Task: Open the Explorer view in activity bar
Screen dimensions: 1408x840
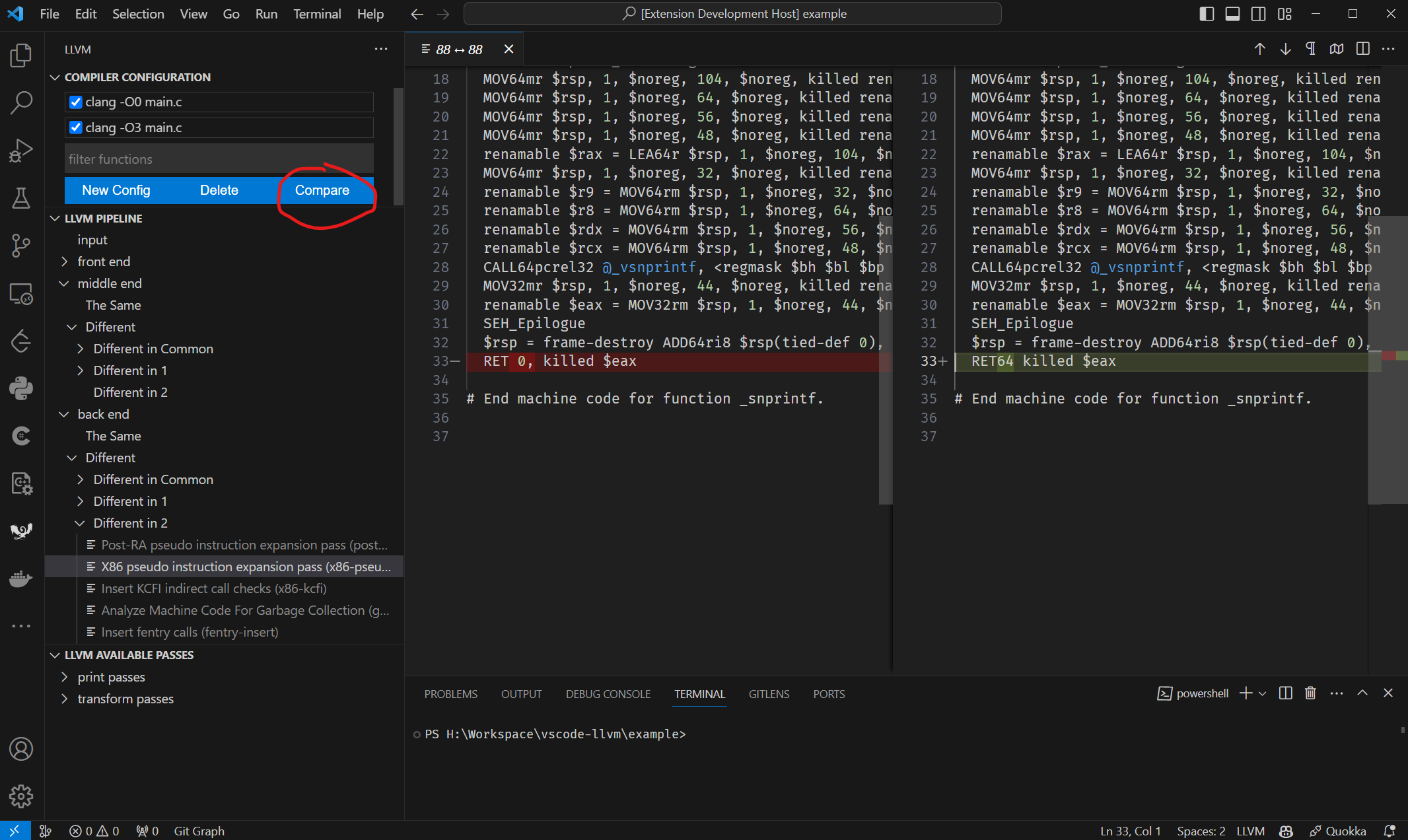Action: click(x=21, y=55)
